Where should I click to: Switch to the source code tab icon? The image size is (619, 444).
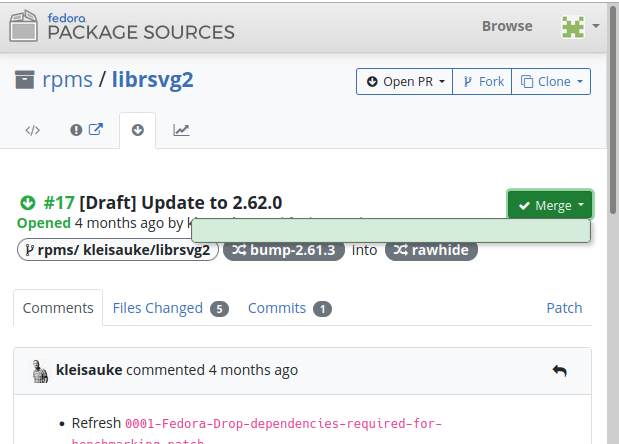click(x=32, y=130)
